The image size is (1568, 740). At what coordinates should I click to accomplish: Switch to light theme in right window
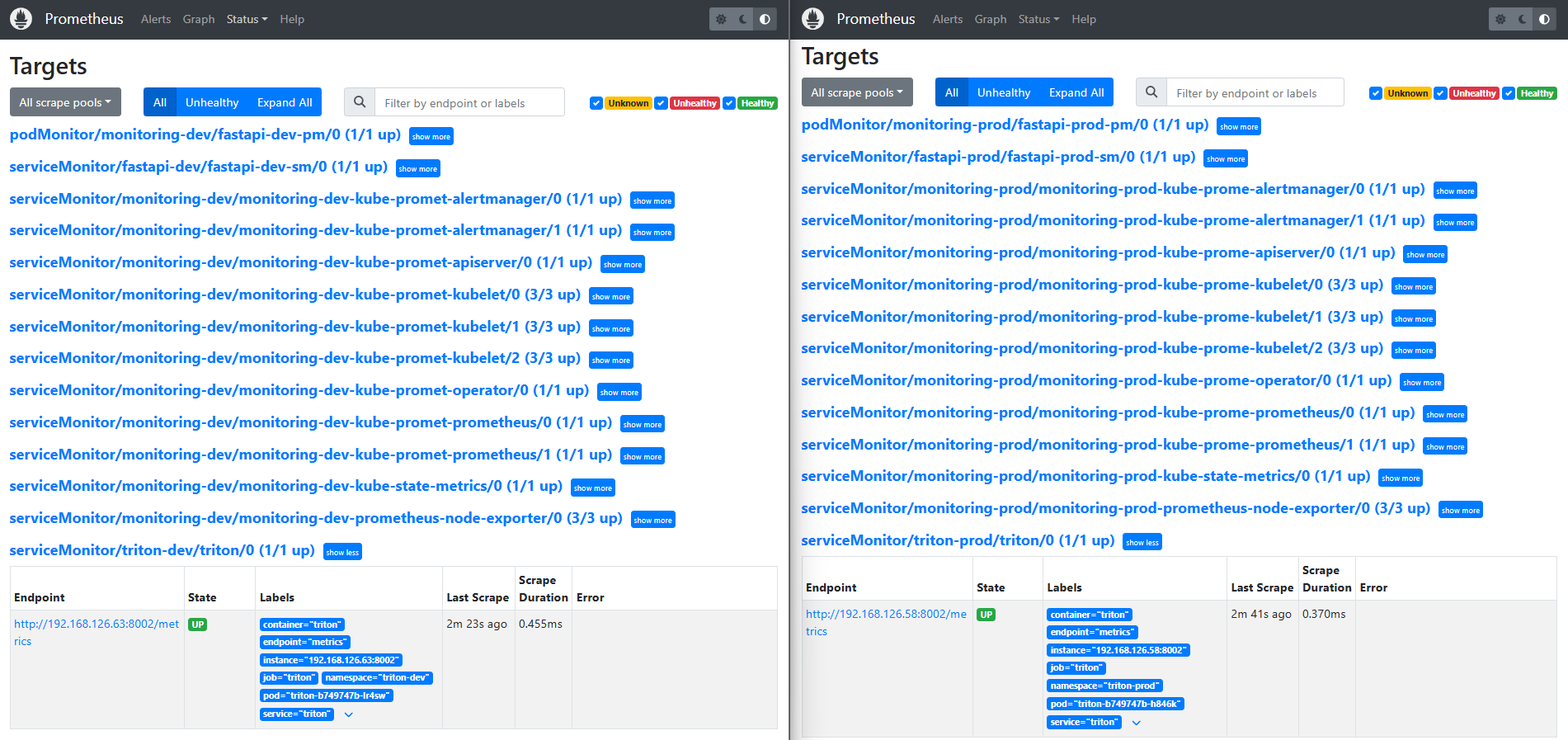coord(1500,19)
